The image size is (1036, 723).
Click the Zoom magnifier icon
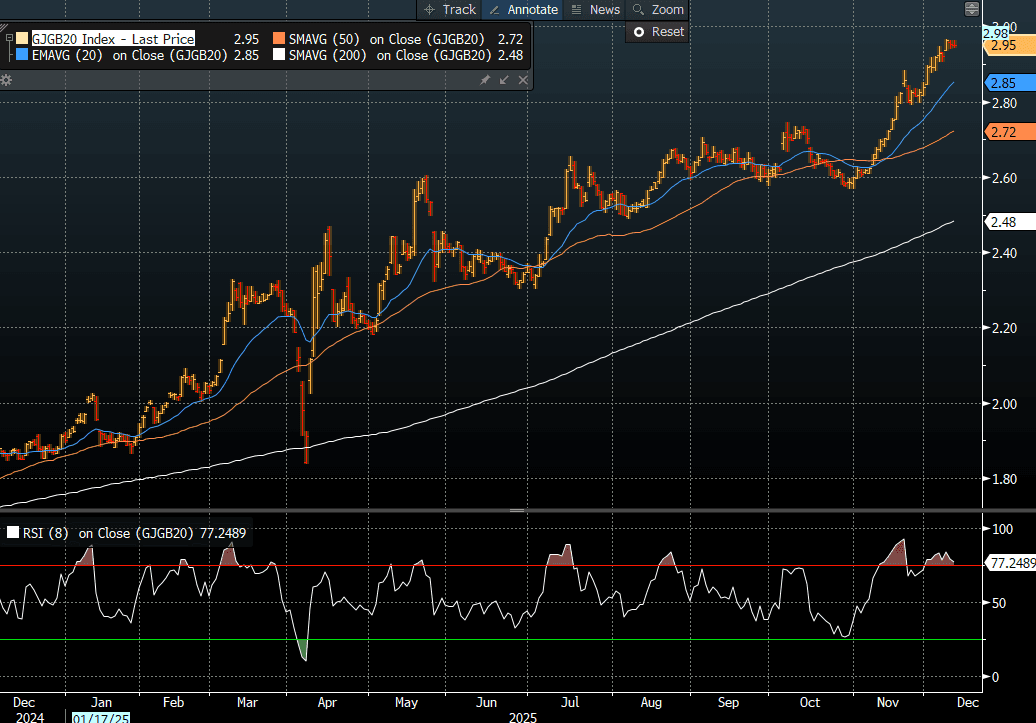click(x=638, y=9)
